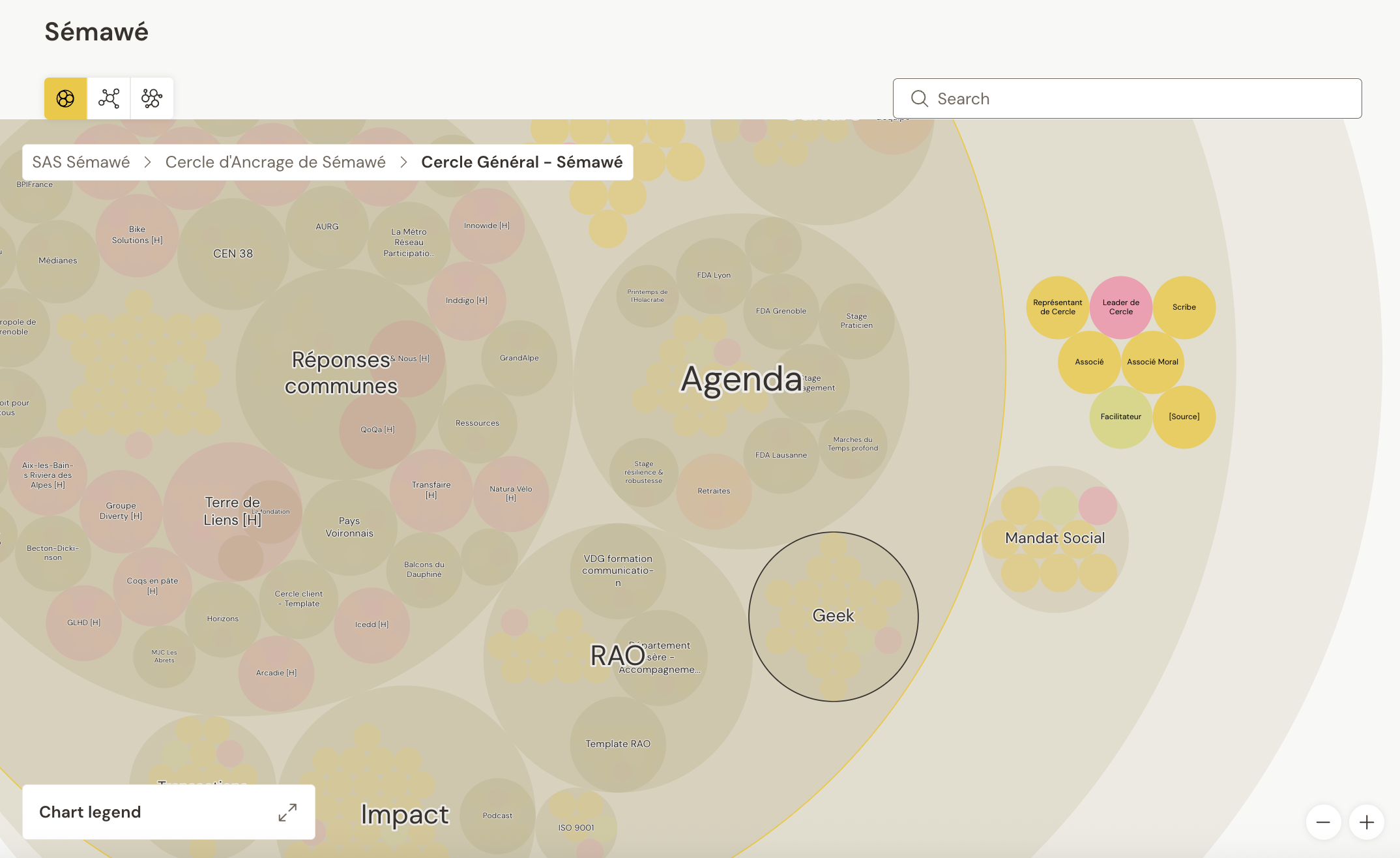
Task: Select the Facilitateur role bubble
Action: (1120, 417)
